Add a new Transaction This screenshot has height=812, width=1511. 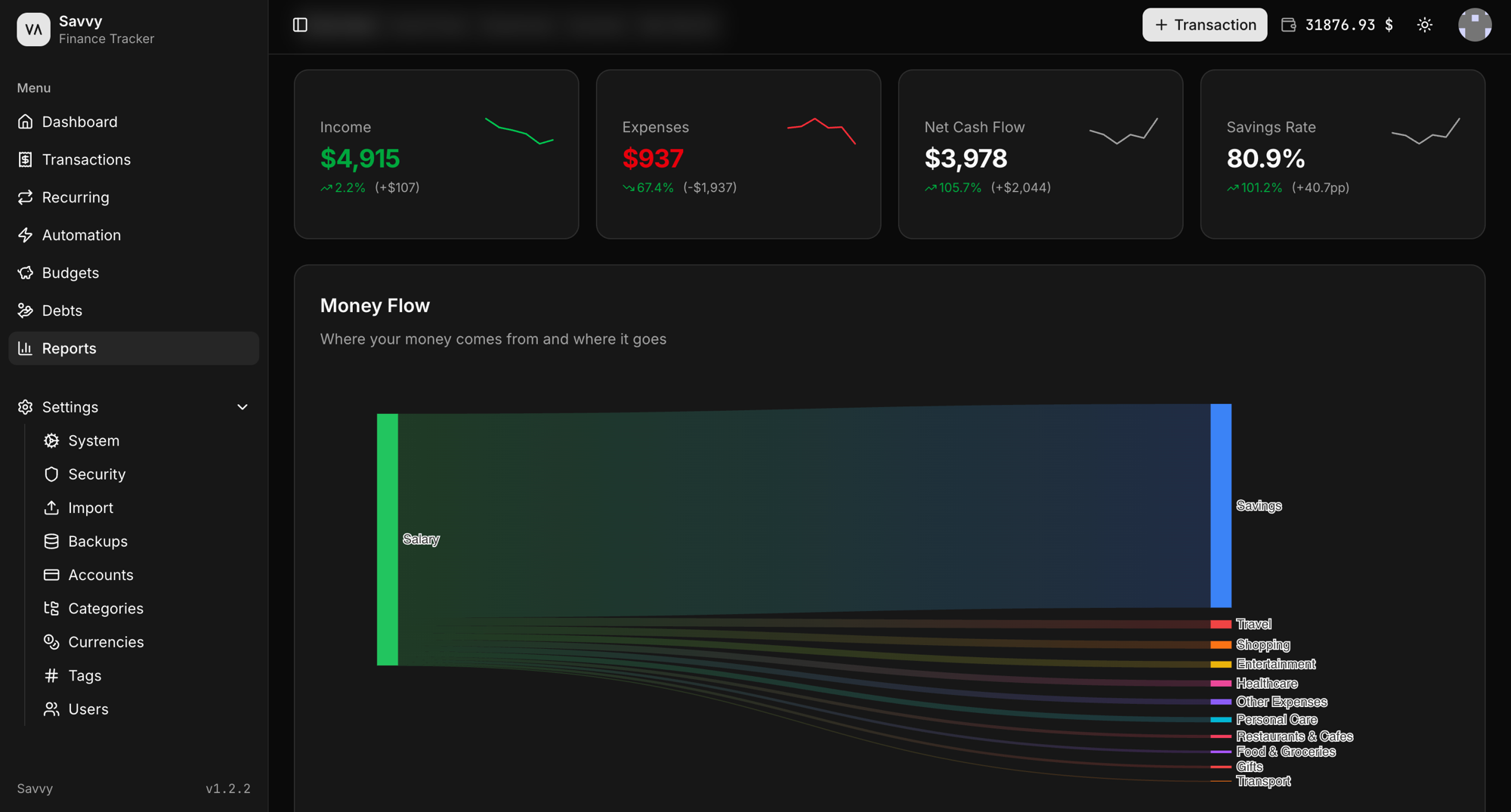1204,25
